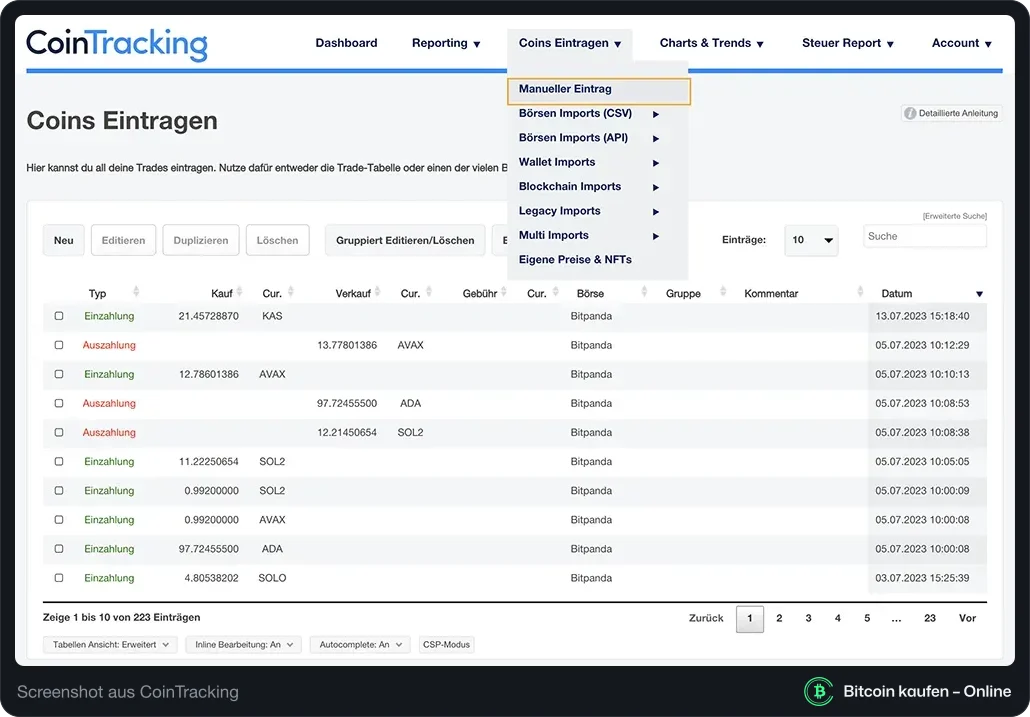1030x717 pixels.
Task: Open the Autocomplete: An dropdown
Action: 360,645
